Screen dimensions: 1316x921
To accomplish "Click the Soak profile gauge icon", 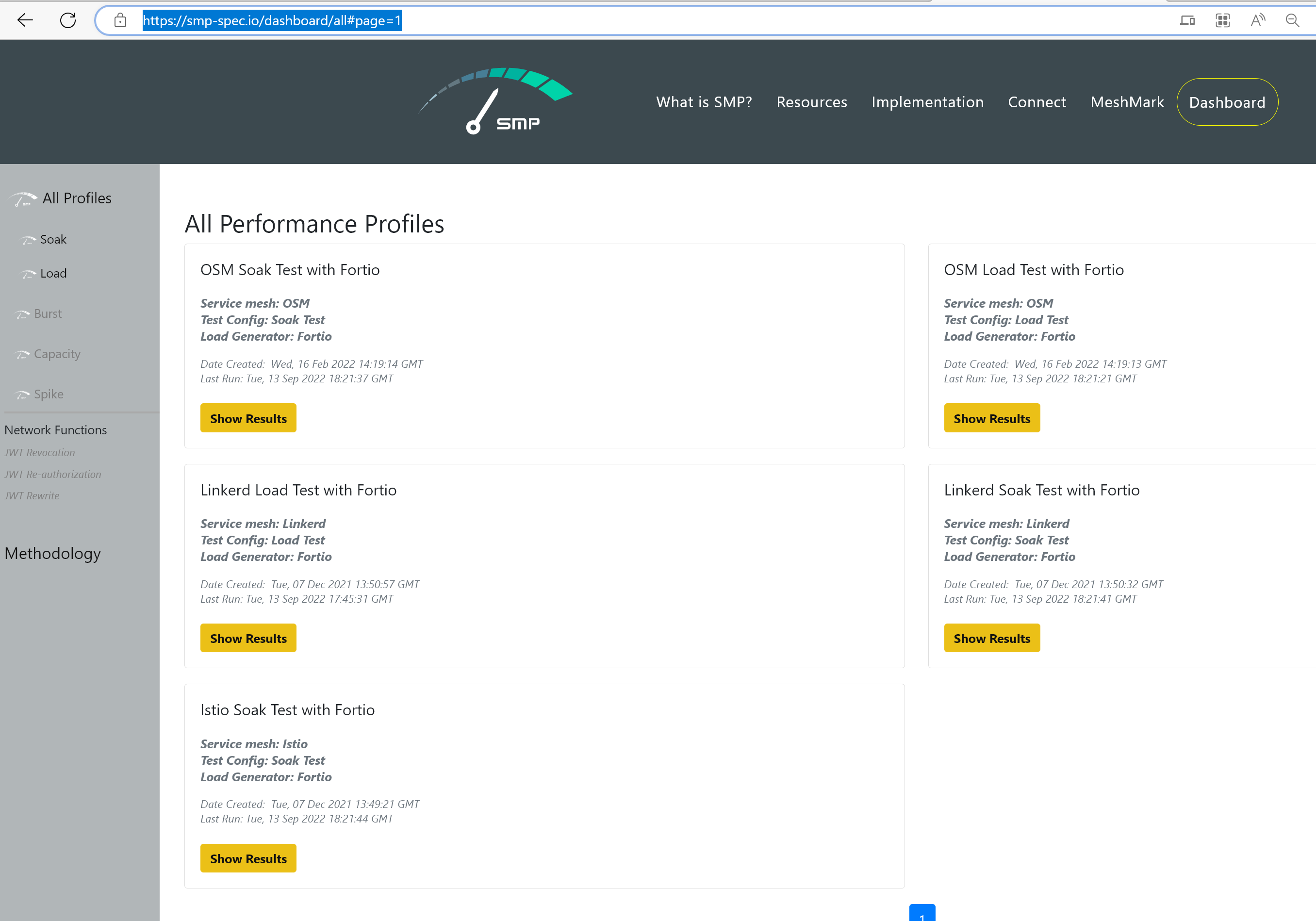I will [x=28, y=240].
